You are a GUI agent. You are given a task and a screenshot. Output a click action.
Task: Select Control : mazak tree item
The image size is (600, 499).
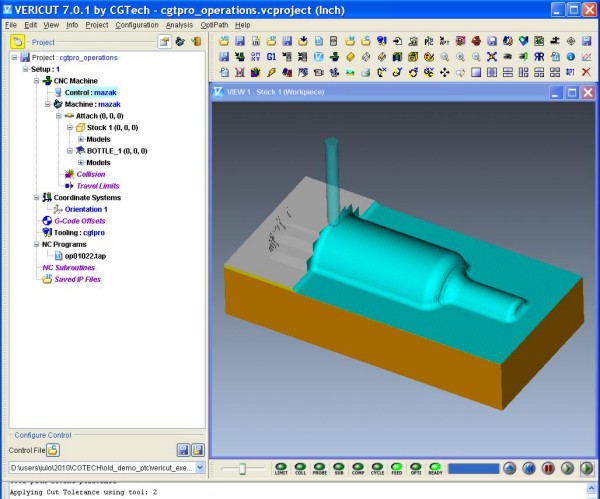(90, 92)
